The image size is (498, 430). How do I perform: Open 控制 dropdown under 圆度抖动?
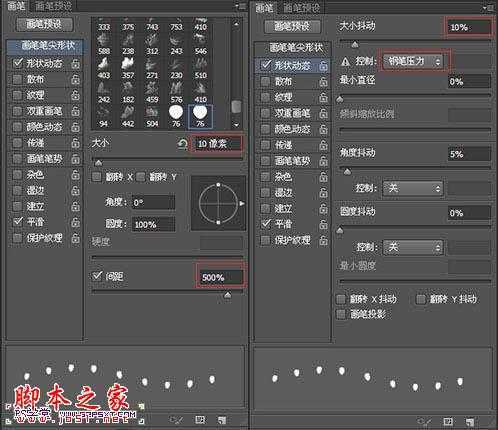point(413,247)
